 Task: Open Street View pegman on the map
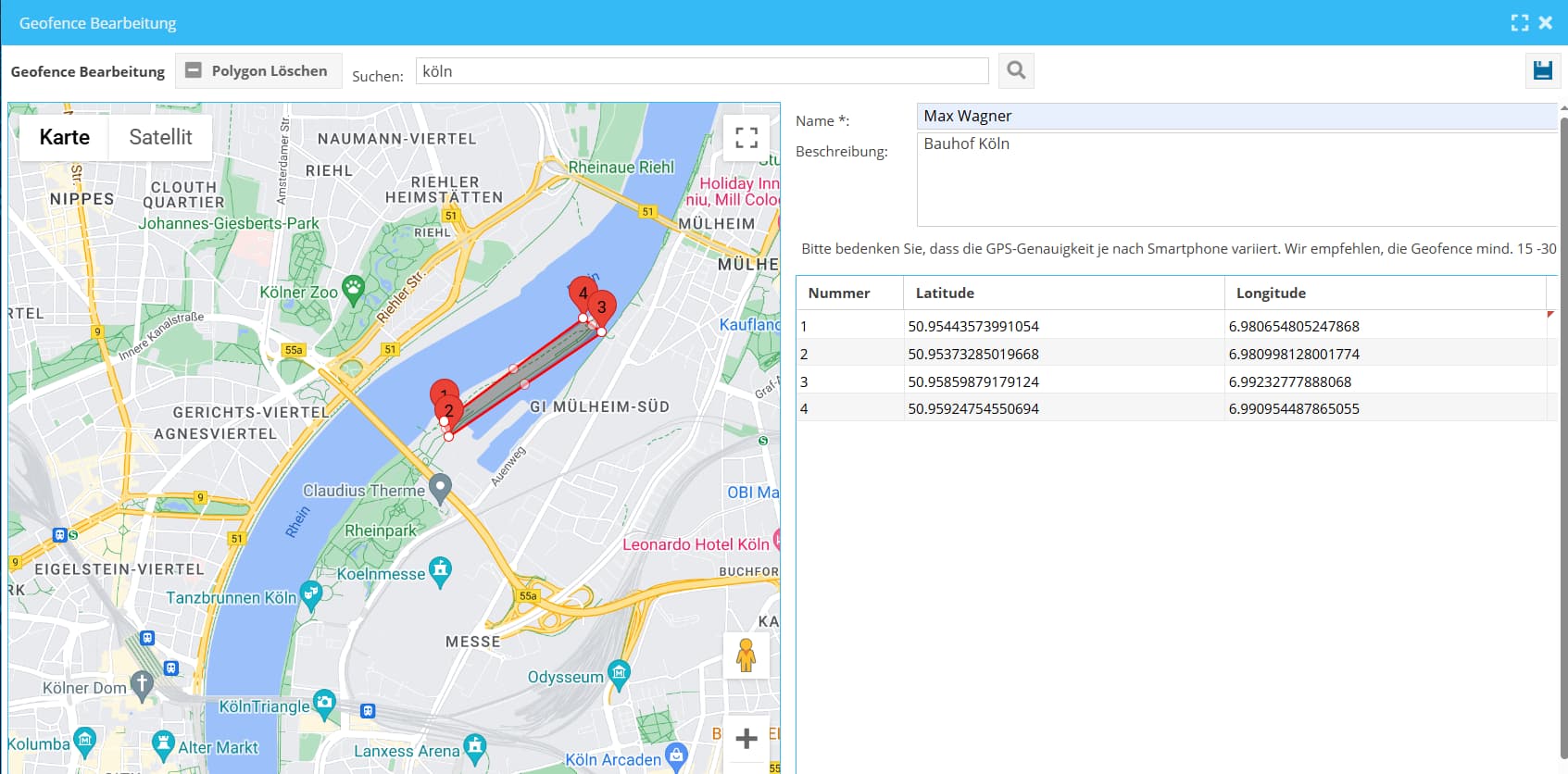click(746, 655)
